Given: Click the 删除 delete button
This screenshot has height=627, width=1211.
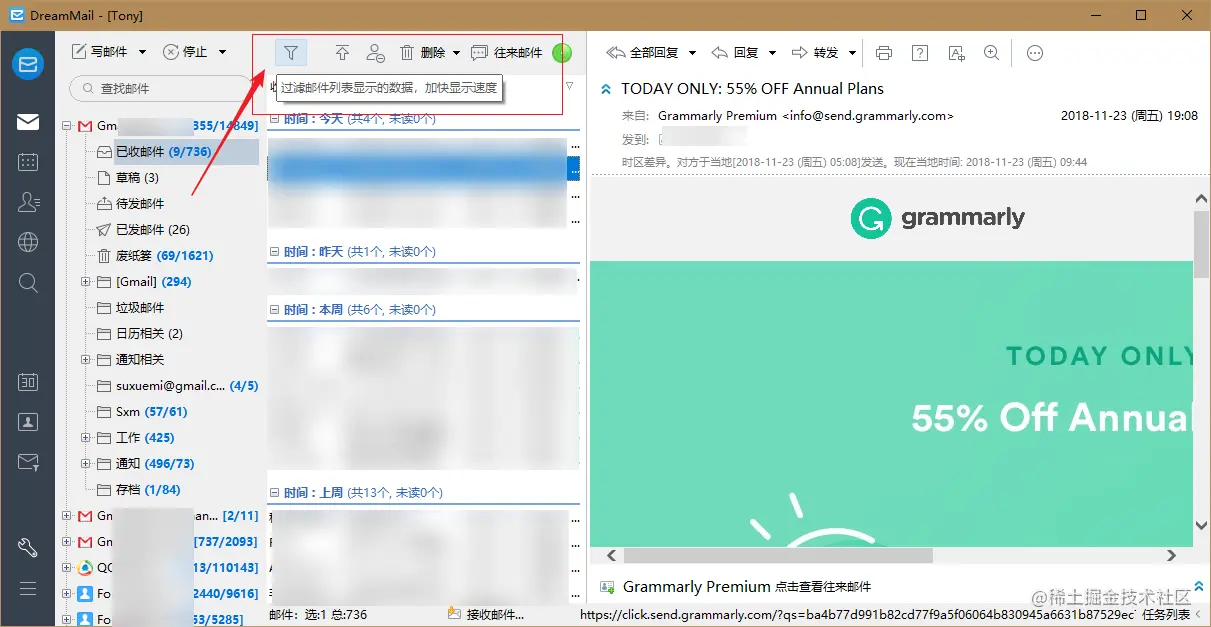Looking at the screenshot, I should (x=422, y=52).
